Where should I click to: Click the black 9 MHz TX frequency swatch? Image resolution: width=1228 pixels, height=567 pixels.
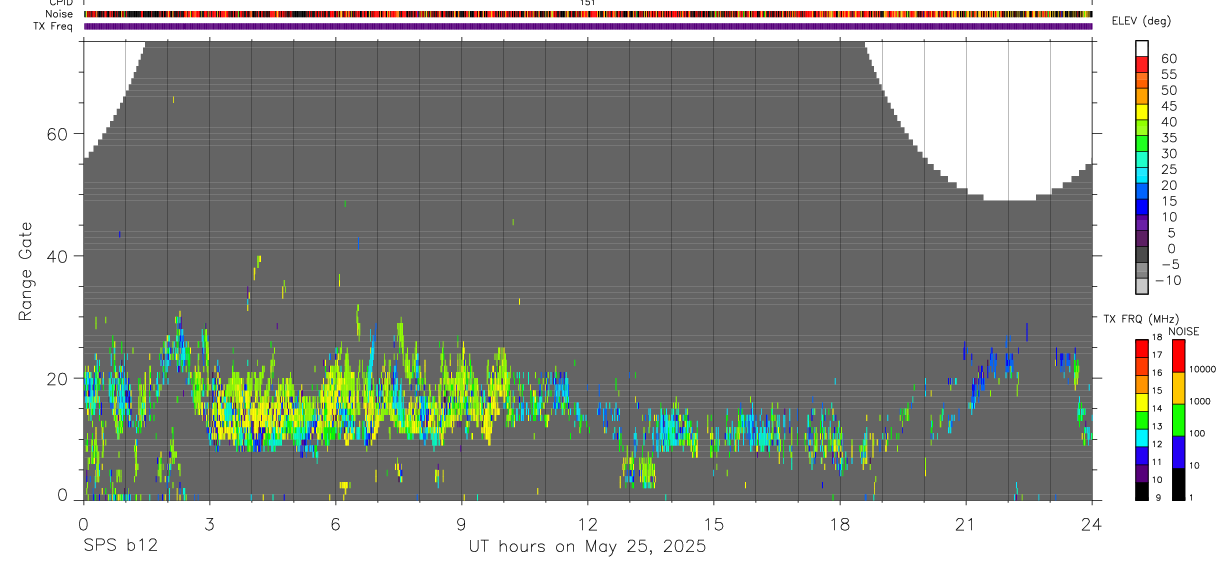click(x=1142, y=491)
